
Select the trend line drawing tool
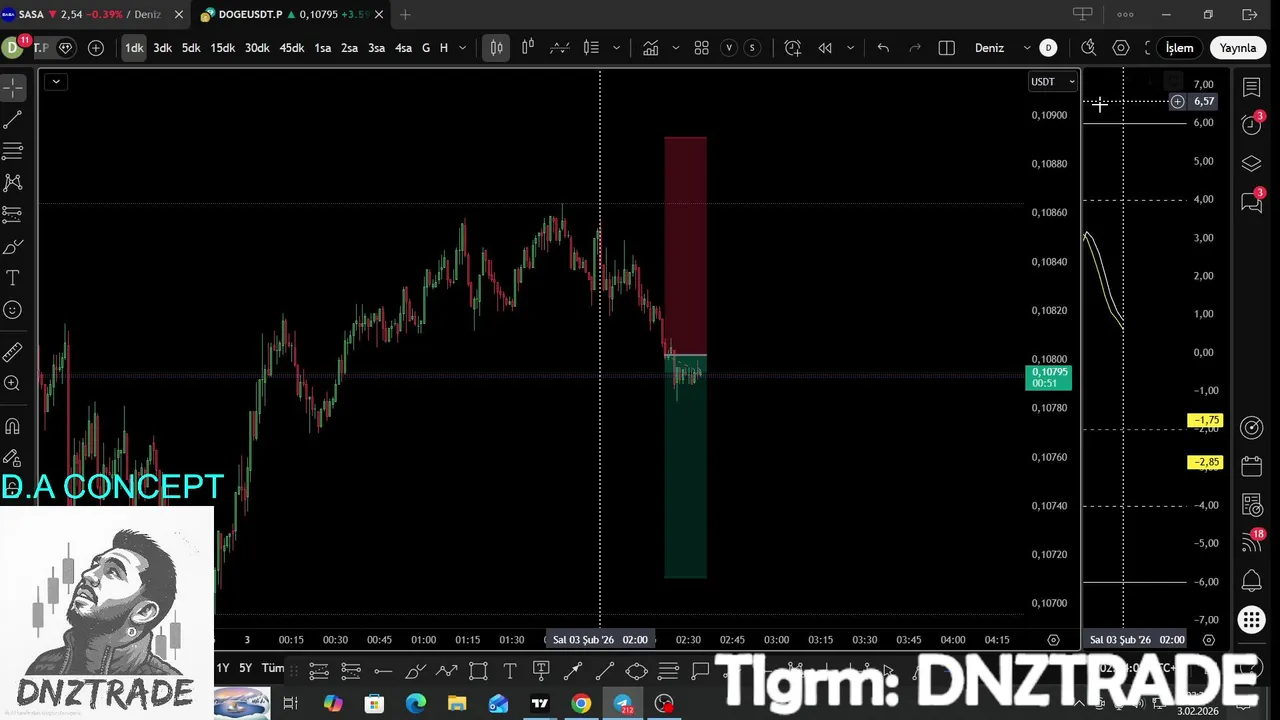click(13, 120)
